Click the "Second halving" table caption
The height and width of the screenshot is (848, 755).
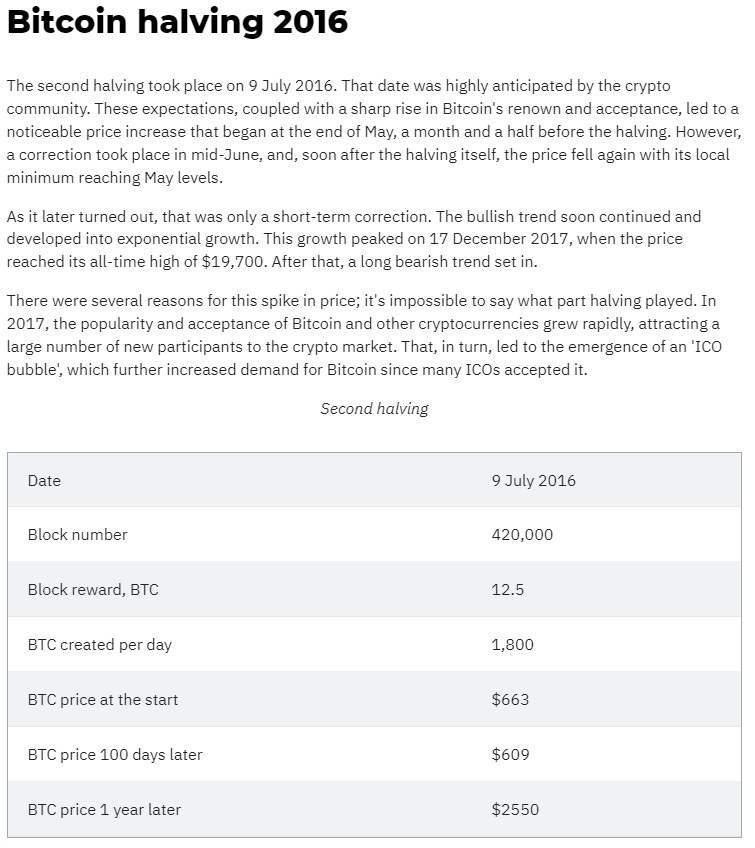(374, 408)
